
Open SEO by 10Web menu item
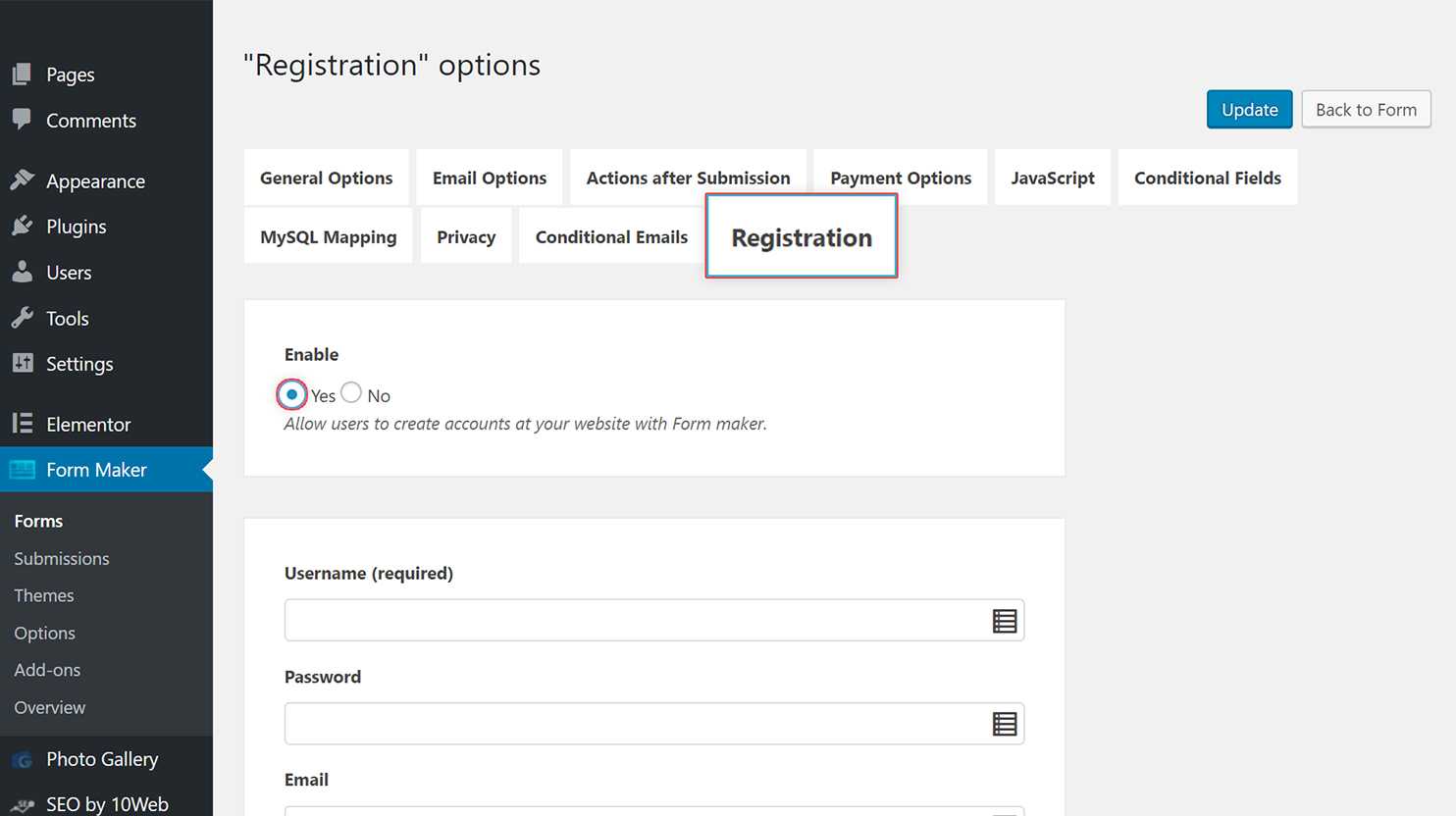(x=106, y=804)
